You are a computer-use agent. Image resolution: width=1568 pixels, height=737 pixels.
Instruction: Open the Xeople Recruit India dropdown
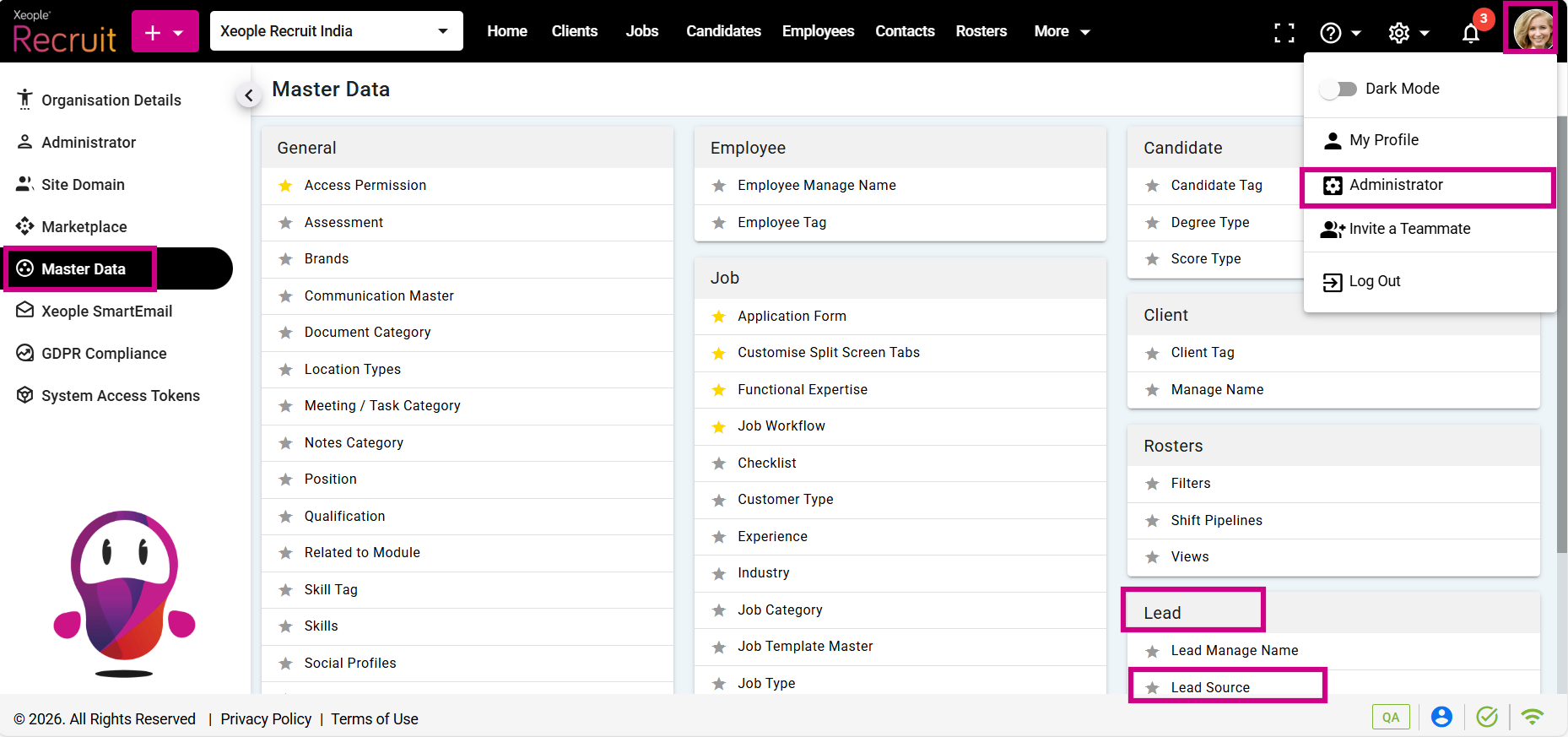[x=336, y=31]
